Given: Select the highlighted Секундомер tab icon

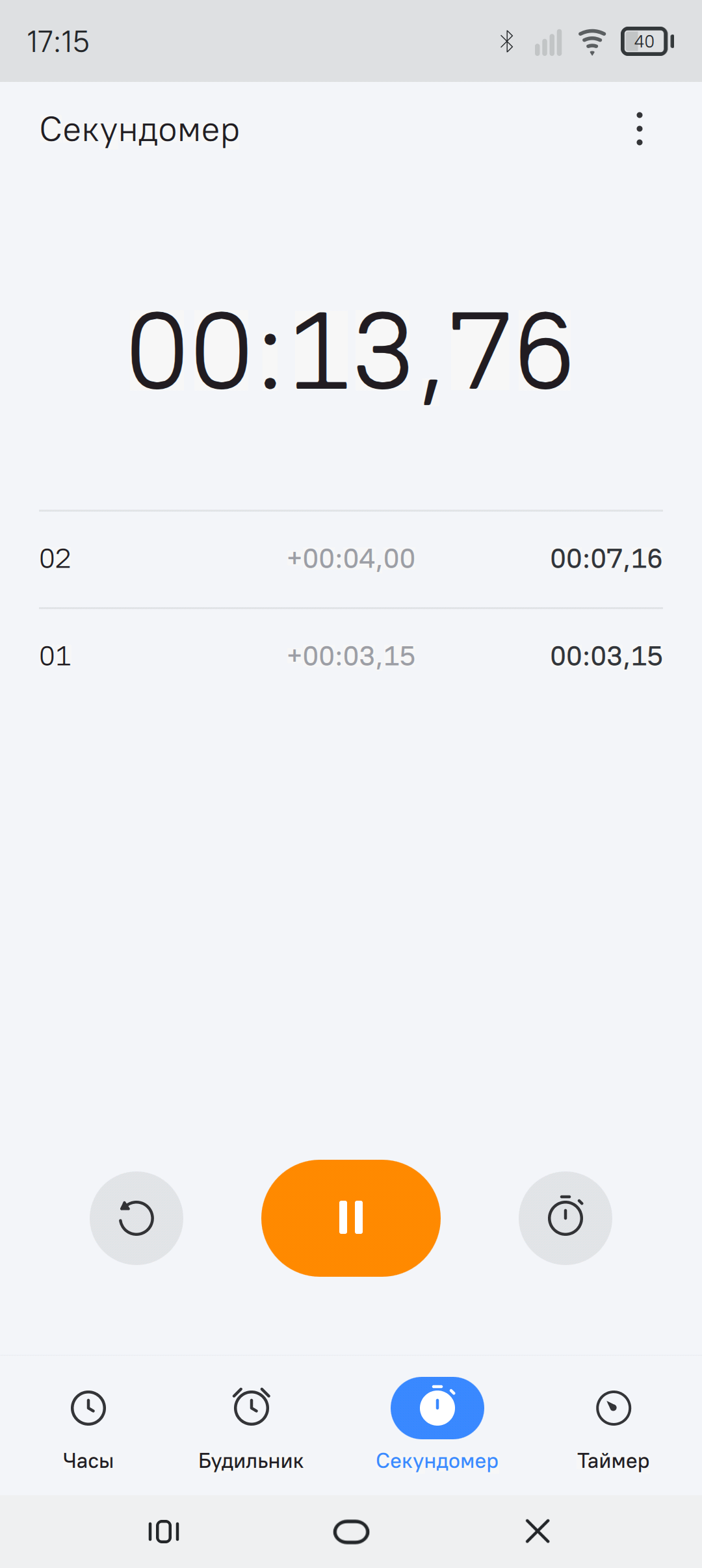Looking at the screenshot, I should 437,1407.
